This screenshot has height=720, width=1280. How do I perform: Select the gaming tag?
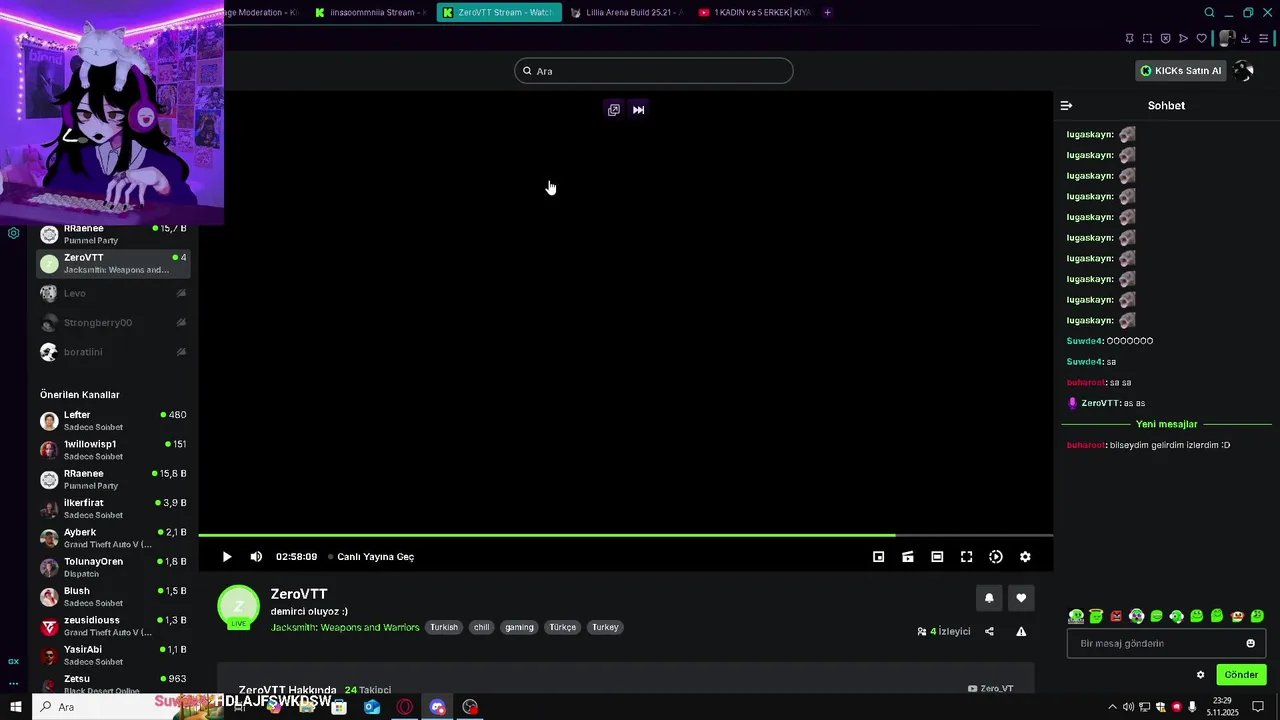[x=519, y=627]
